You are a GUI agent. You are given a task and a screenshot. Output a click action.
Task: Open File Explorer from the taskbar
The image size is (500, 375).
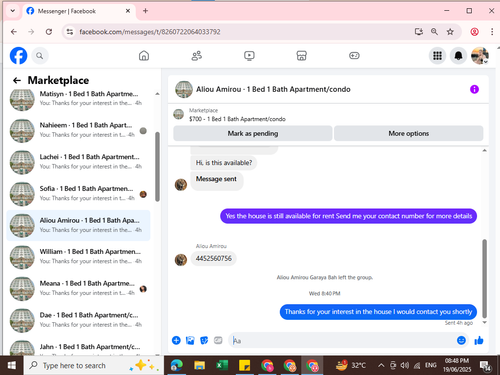coord(199,365)
